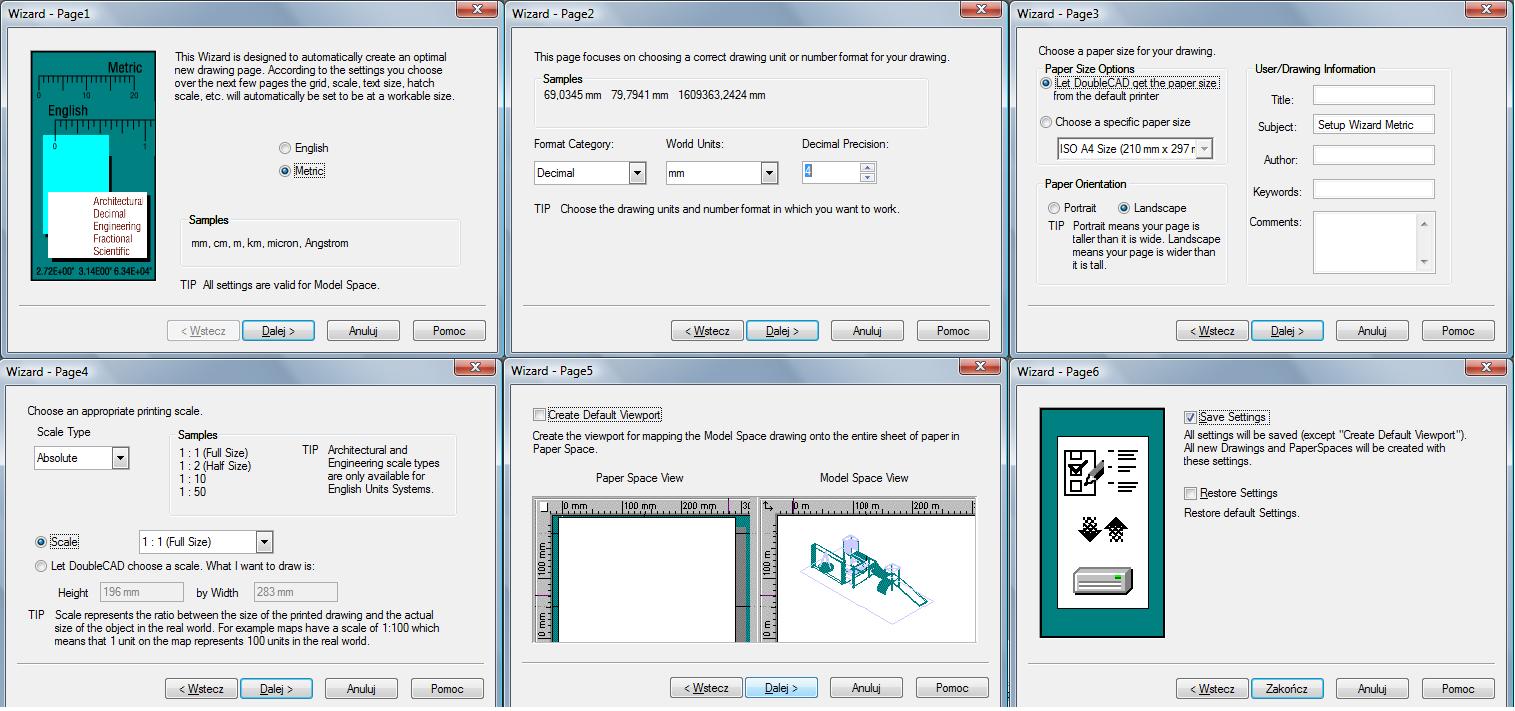The width and height of the screenshot is (1515, 711).
Task: Click the disk drive icon on Page6
Action: click(1102, 580)
